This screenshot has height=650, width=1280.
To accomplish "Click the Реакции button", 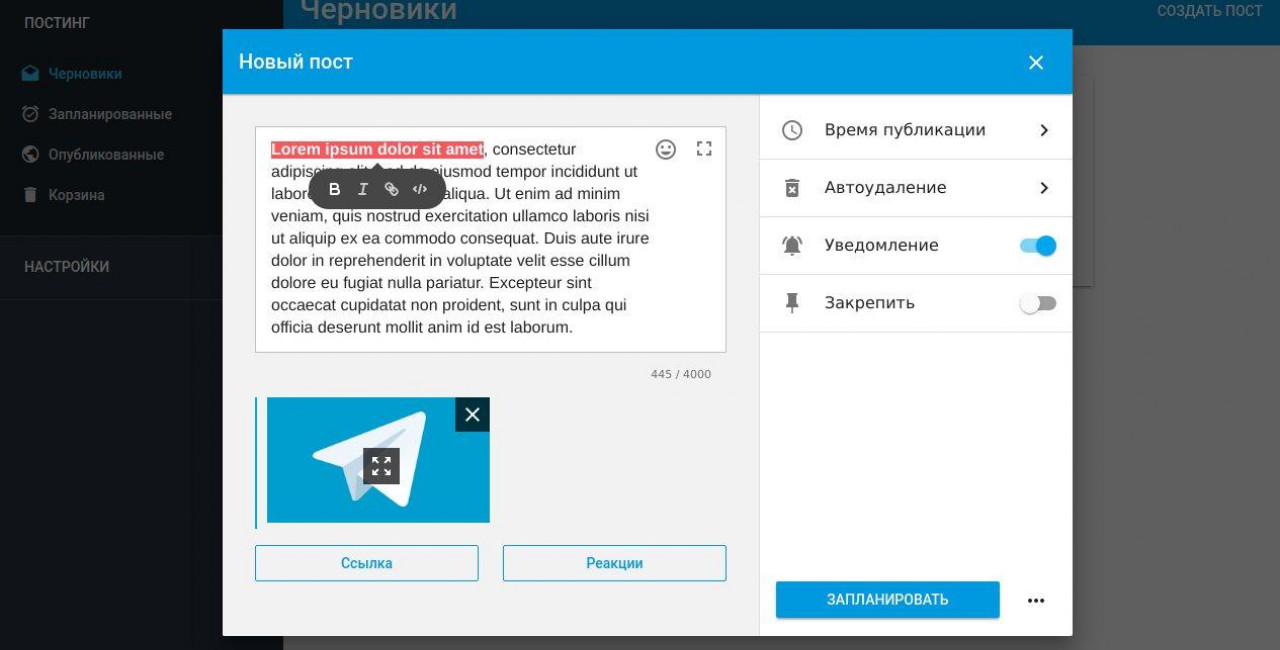I will [x=615, y=563].
